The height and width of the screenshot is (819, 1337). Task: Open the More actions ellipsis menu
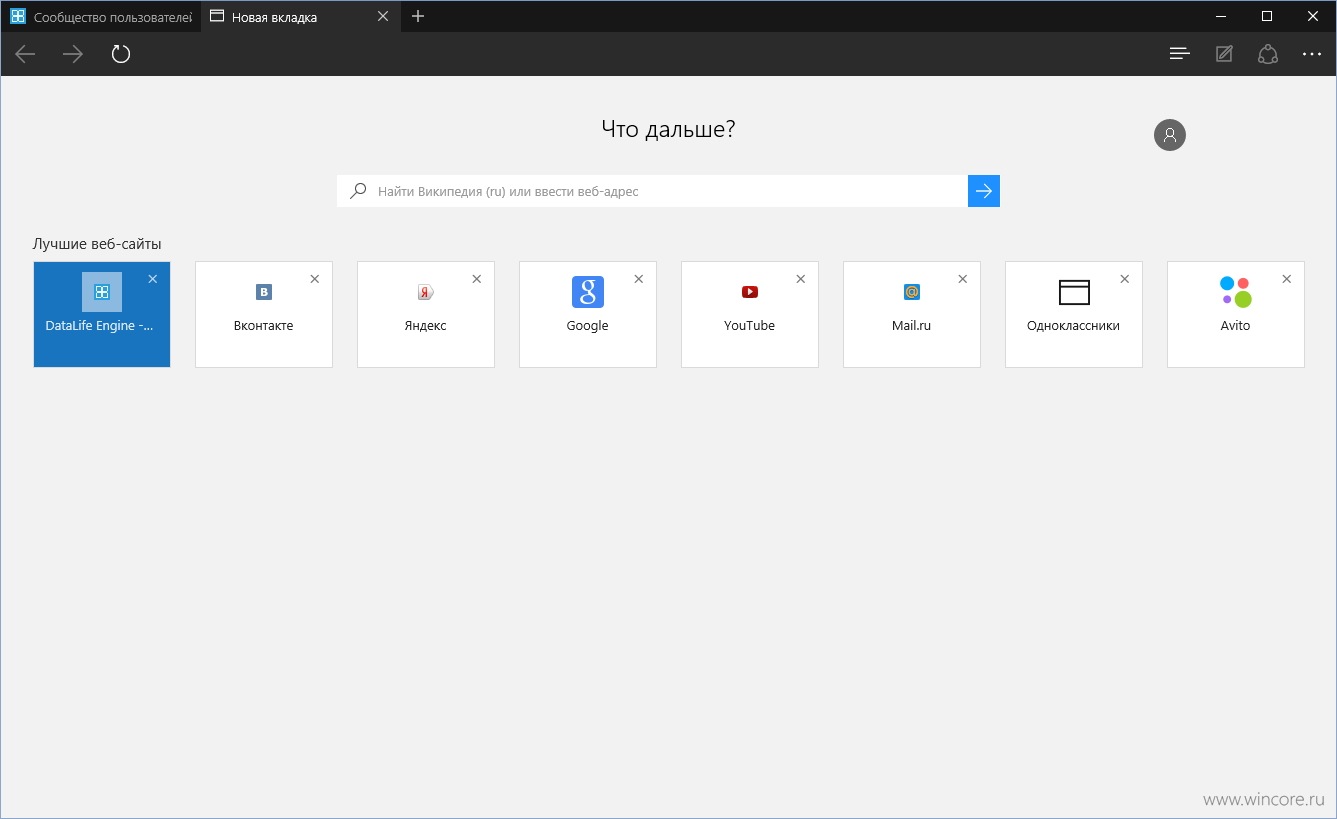pos(1312,54)
